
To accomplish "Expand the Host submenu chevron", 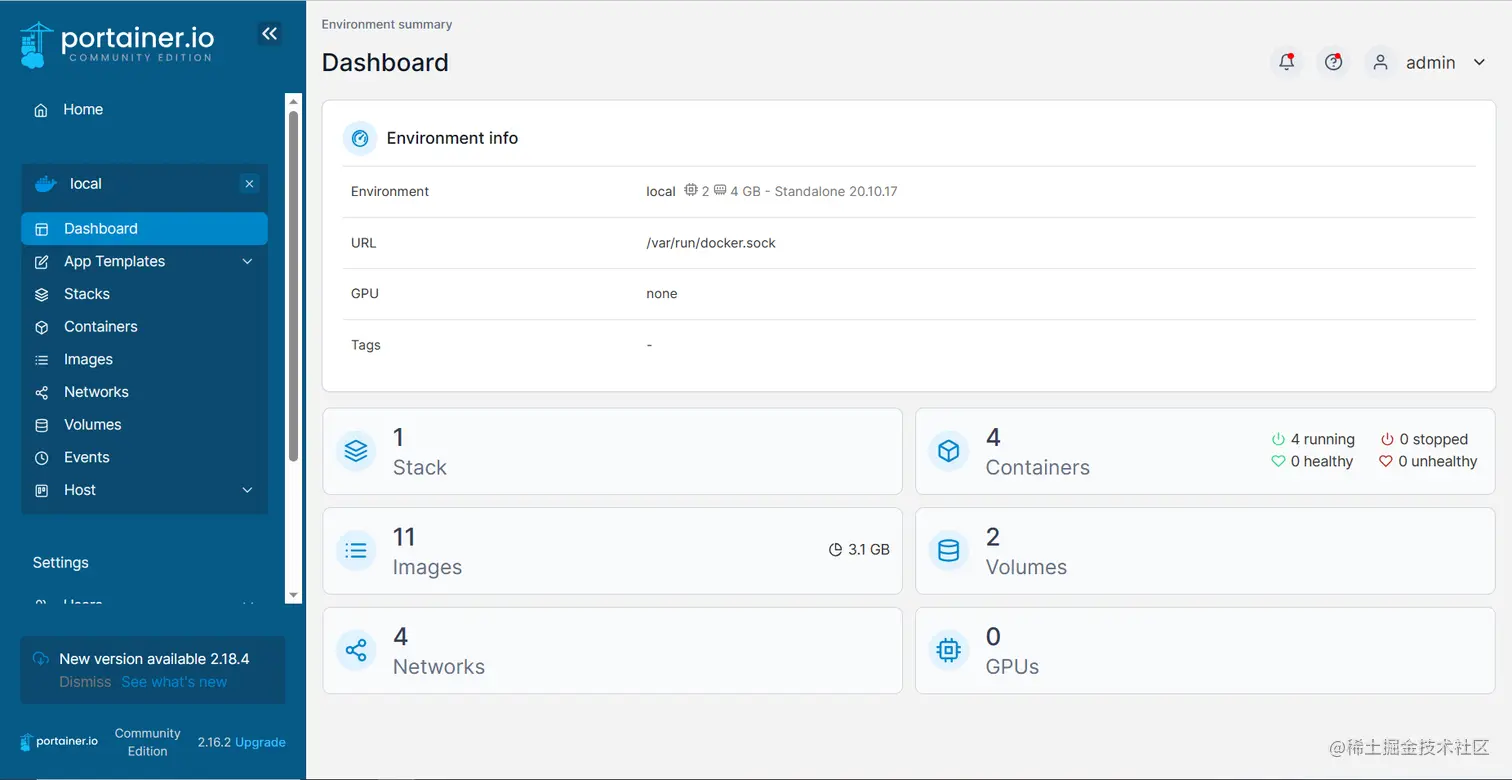I will pos(247,490).
